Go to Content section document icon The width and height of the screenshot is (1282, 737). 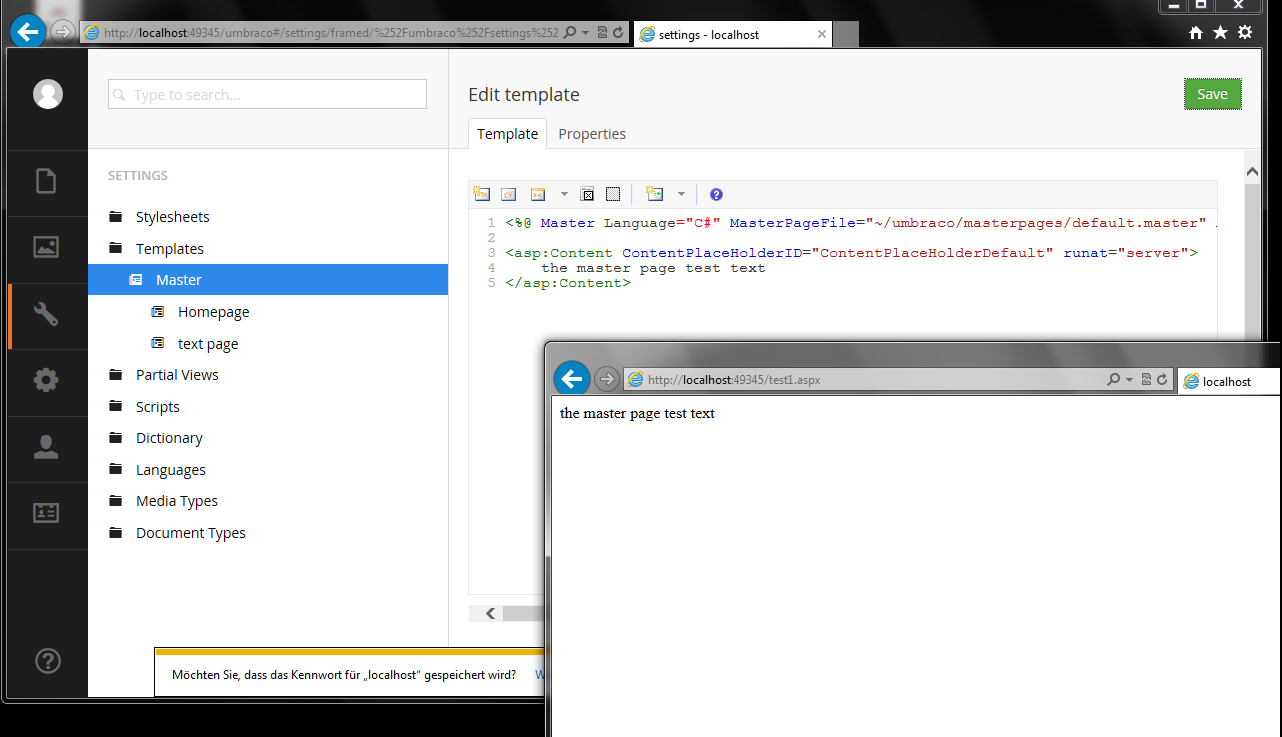coord(46,181)
